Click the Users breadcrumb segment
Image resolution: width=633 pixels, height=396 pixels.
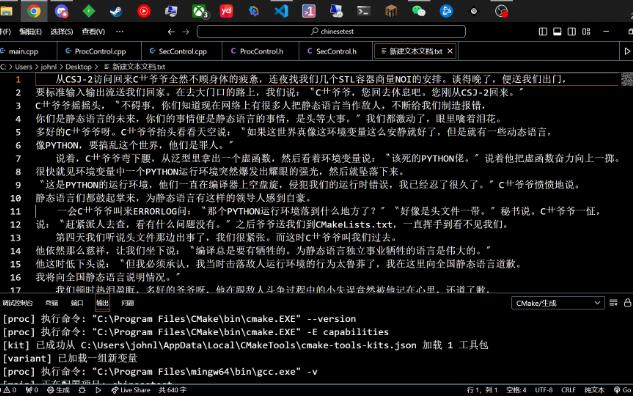coord(23,67)
